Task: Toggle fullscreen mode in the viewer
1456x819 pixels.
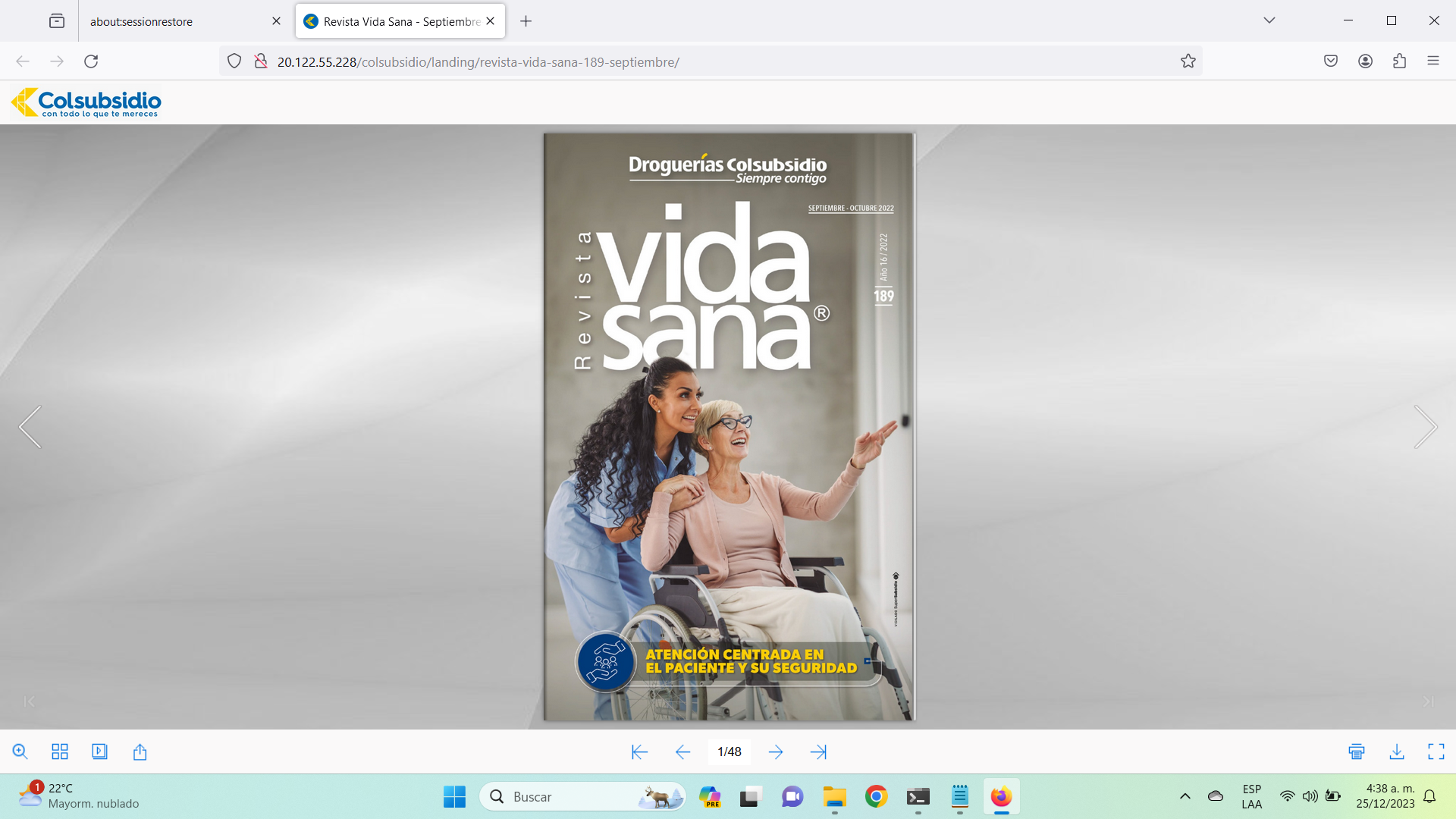Action: [x=1436, y=752]
